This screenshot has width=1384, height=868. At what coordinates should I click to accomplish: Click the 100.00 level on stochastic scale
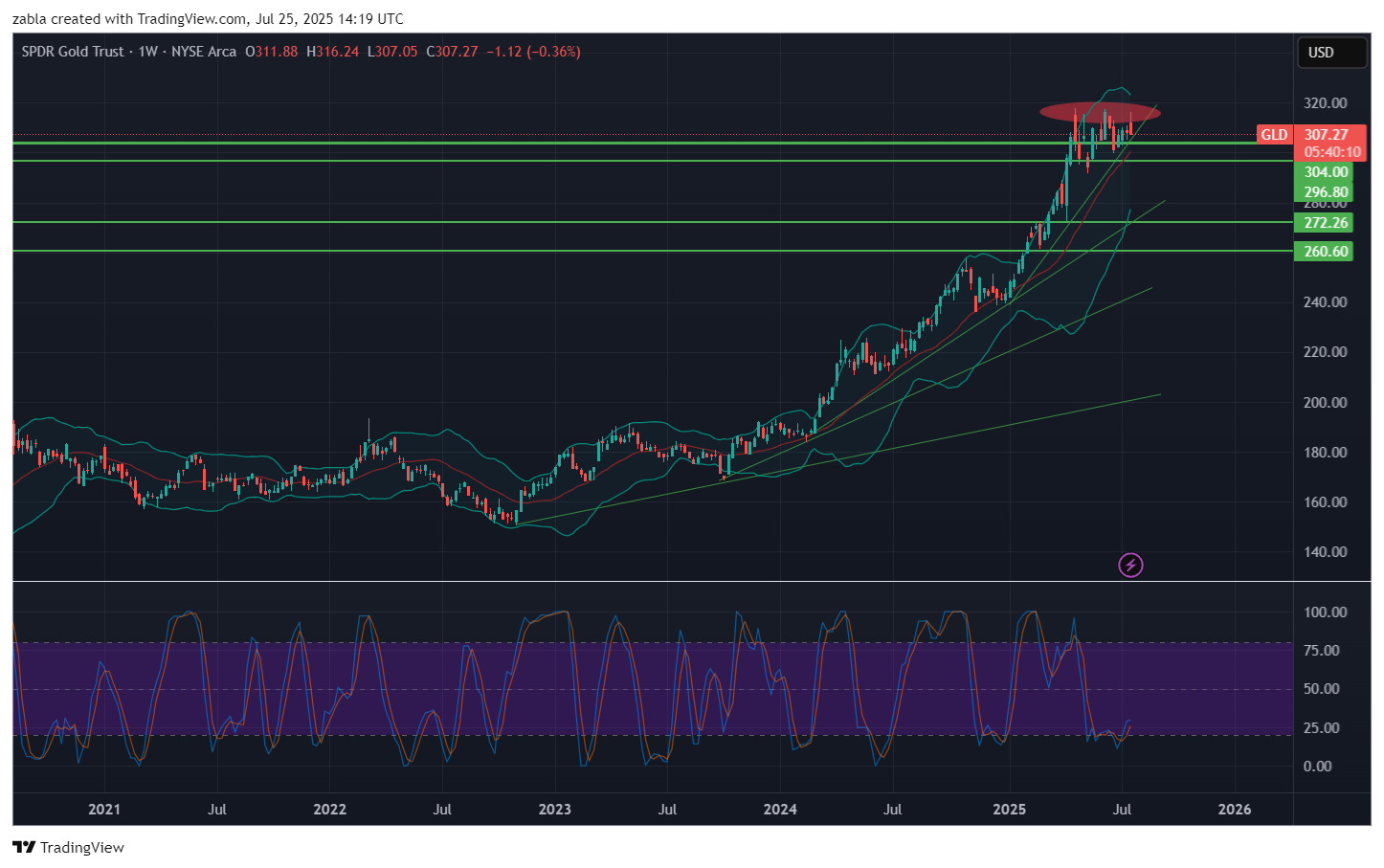point(1325,612)
